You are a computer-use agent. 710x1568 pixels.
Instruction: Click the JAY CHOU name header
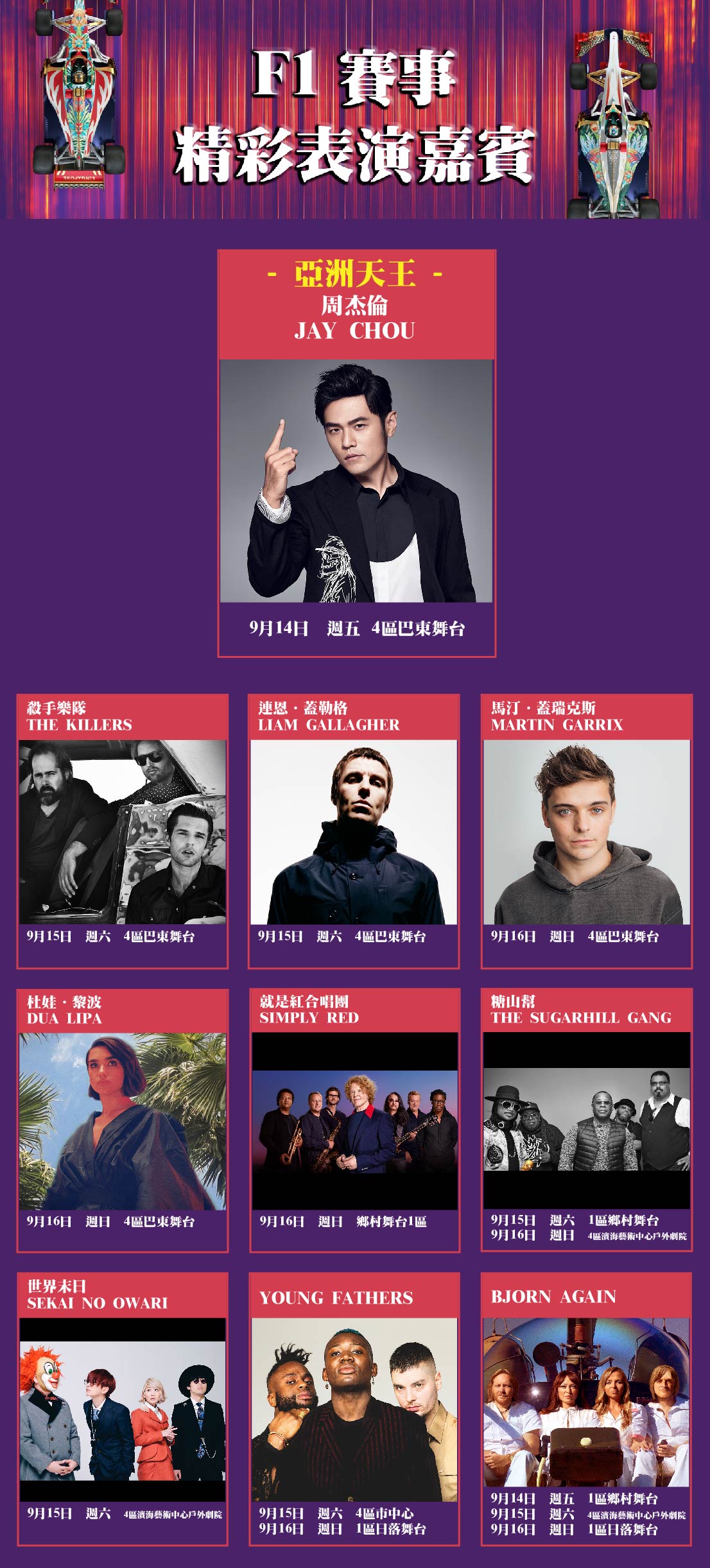354,331
